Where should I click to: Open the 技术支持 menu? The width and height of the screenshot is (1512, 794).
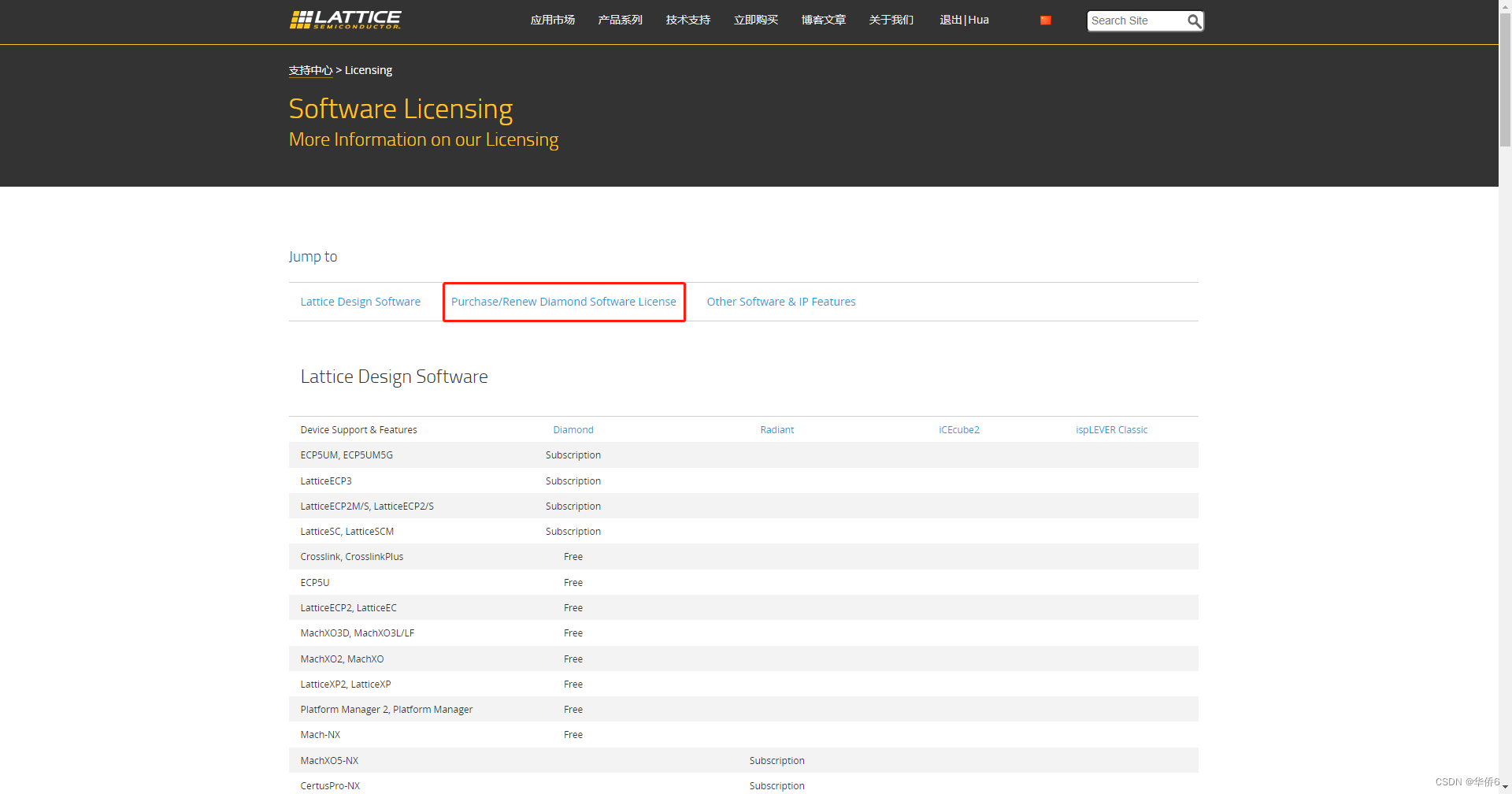tap(688, 20)
